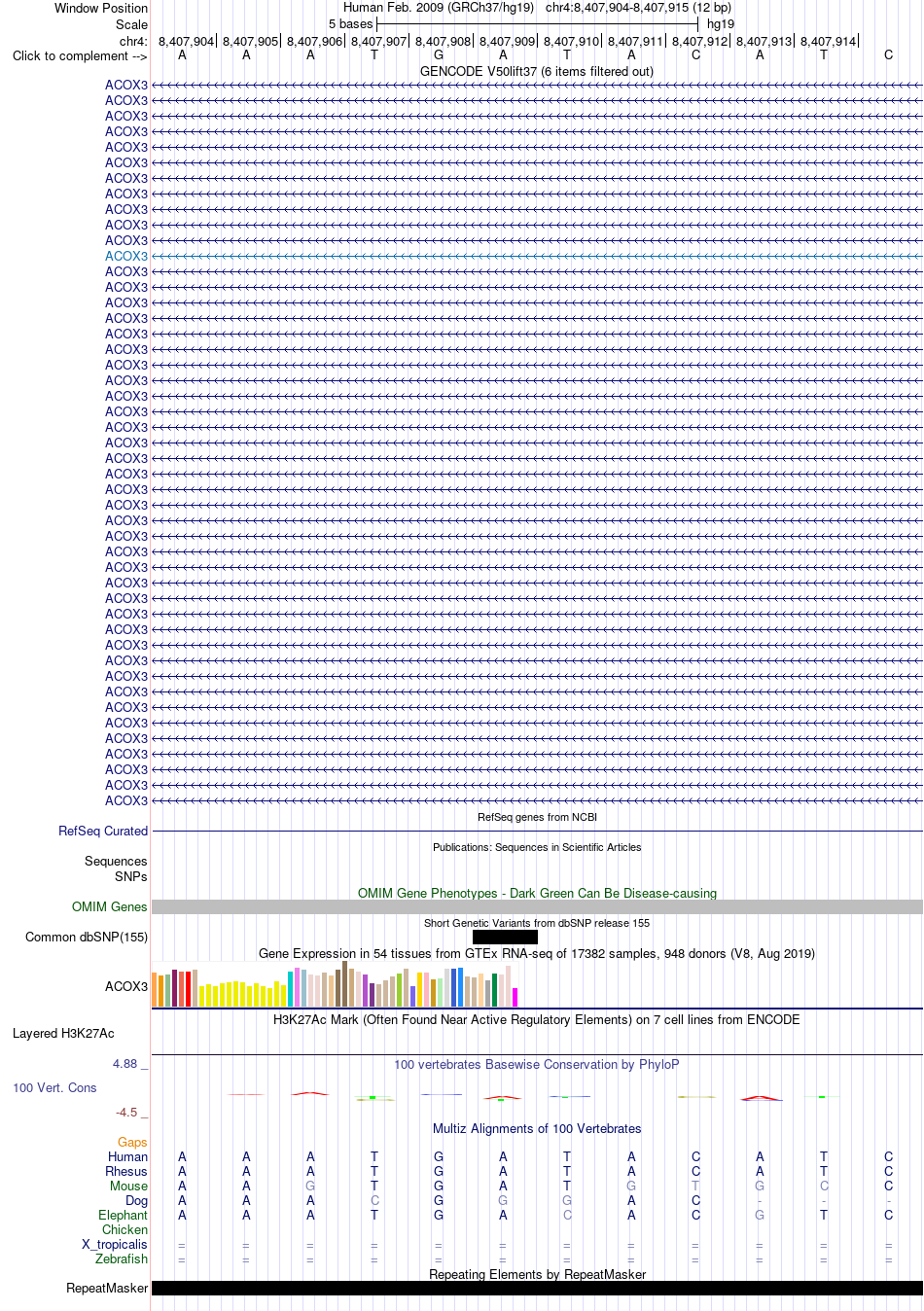Open GTEx Gene Expression track title
924x1311 pixels.
coord(537,953)
